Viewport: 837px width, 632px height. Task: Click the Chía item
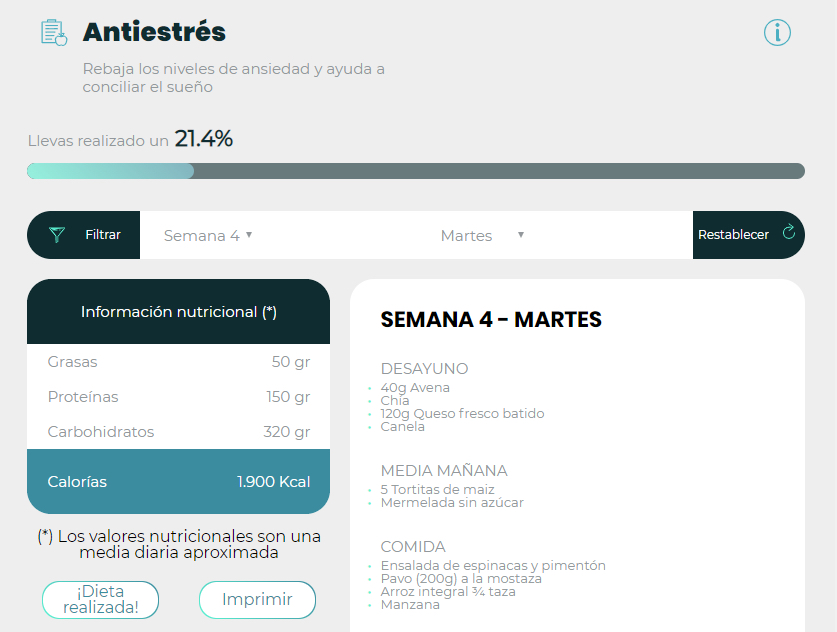[395, 400]
